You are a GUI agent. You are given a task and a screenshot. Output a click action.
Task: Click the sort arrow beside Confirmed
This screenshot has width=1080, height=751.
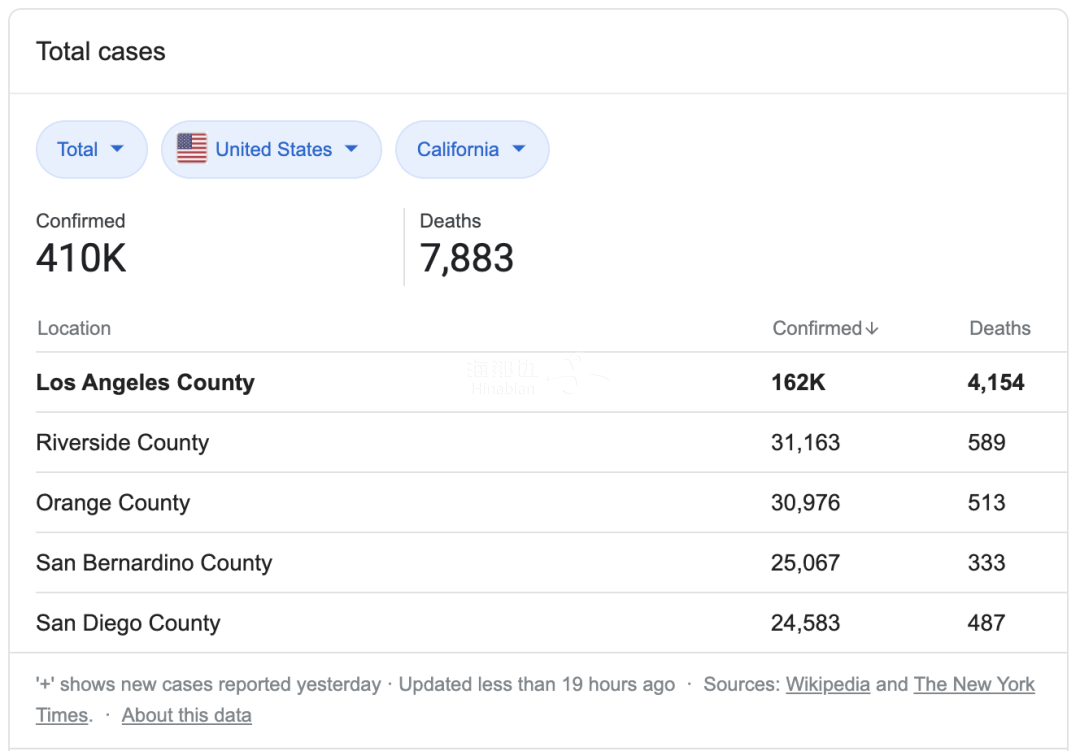pyautogui.click(x=872, y=329)
